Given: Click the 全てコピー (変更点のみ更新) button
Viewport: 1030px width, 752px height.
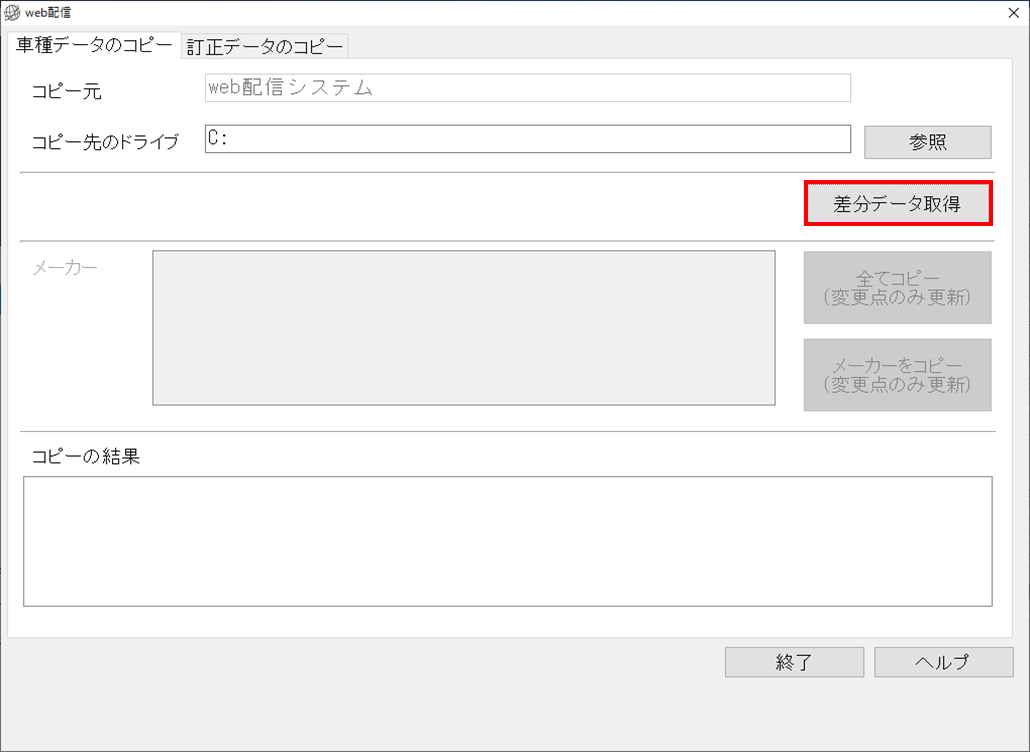Looking at the screenshot, I should pyautogui.click(x=897, y=288).
